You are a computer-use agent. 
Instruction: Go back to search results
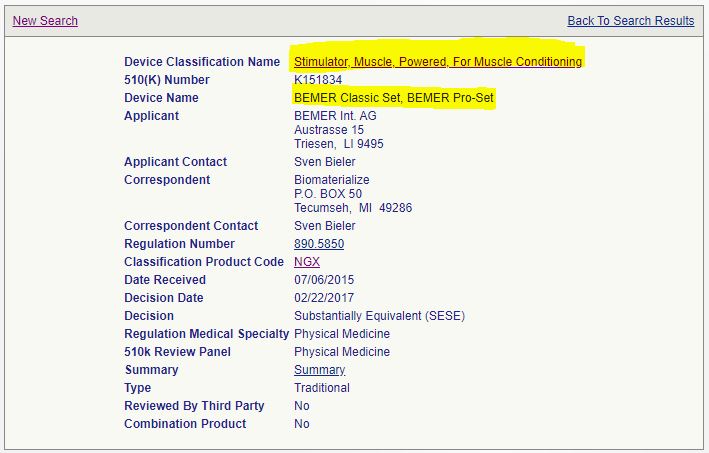click(x=630, y=21)
